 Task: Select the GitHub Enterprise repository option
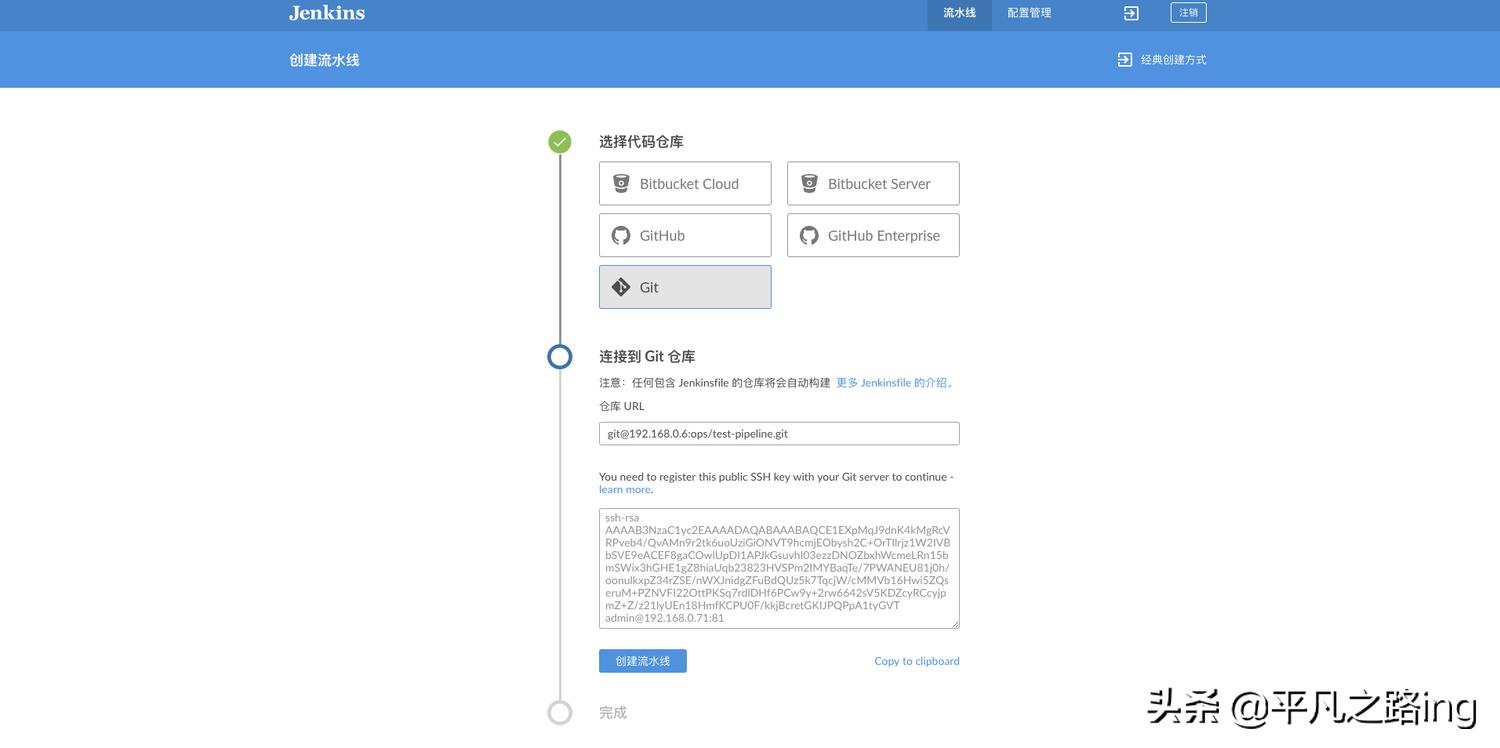point(872,235)
